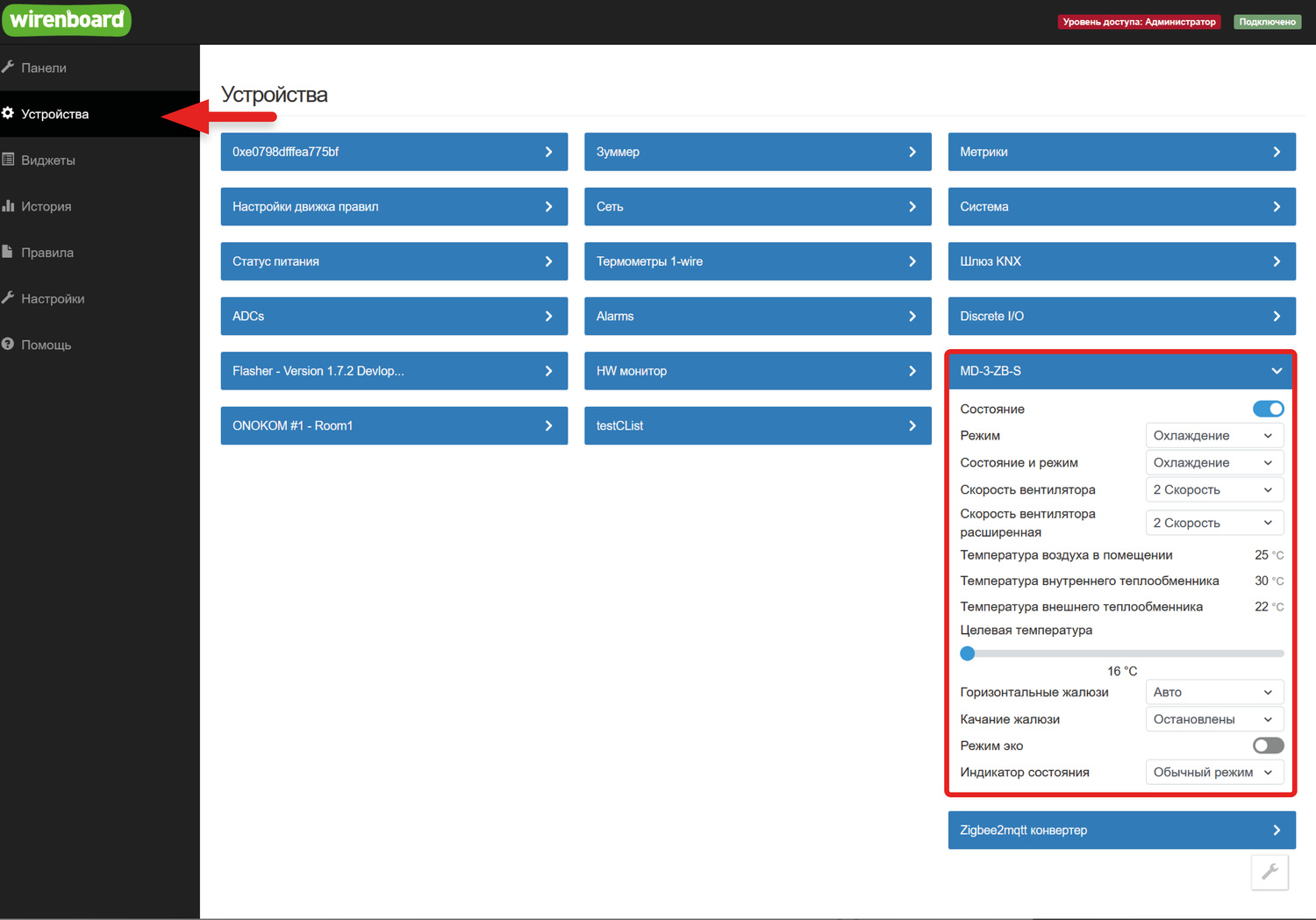Open the Настройки menu item

[x=53, y=298]
